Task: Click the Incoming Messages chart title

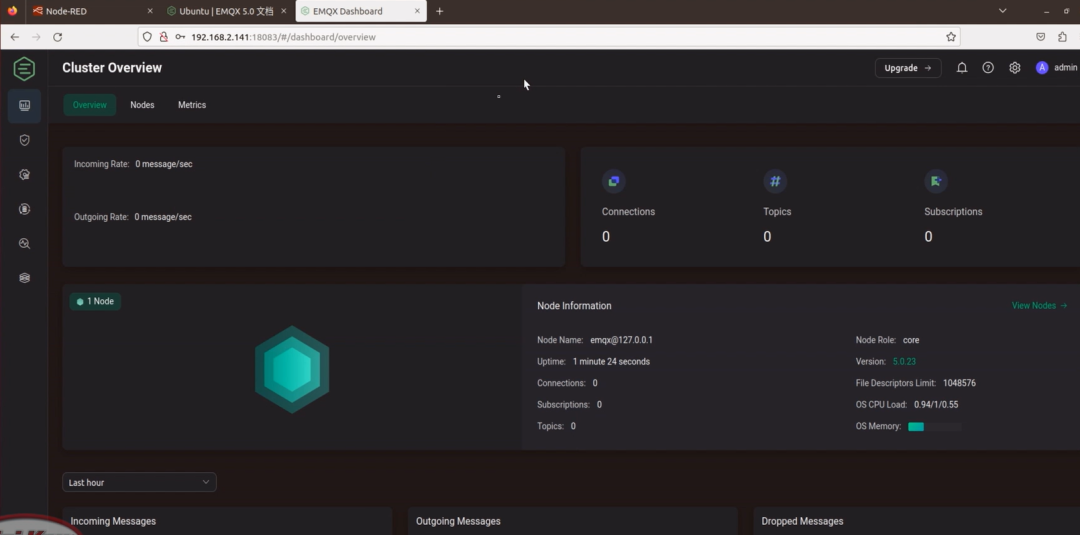Action: [113, 521]
